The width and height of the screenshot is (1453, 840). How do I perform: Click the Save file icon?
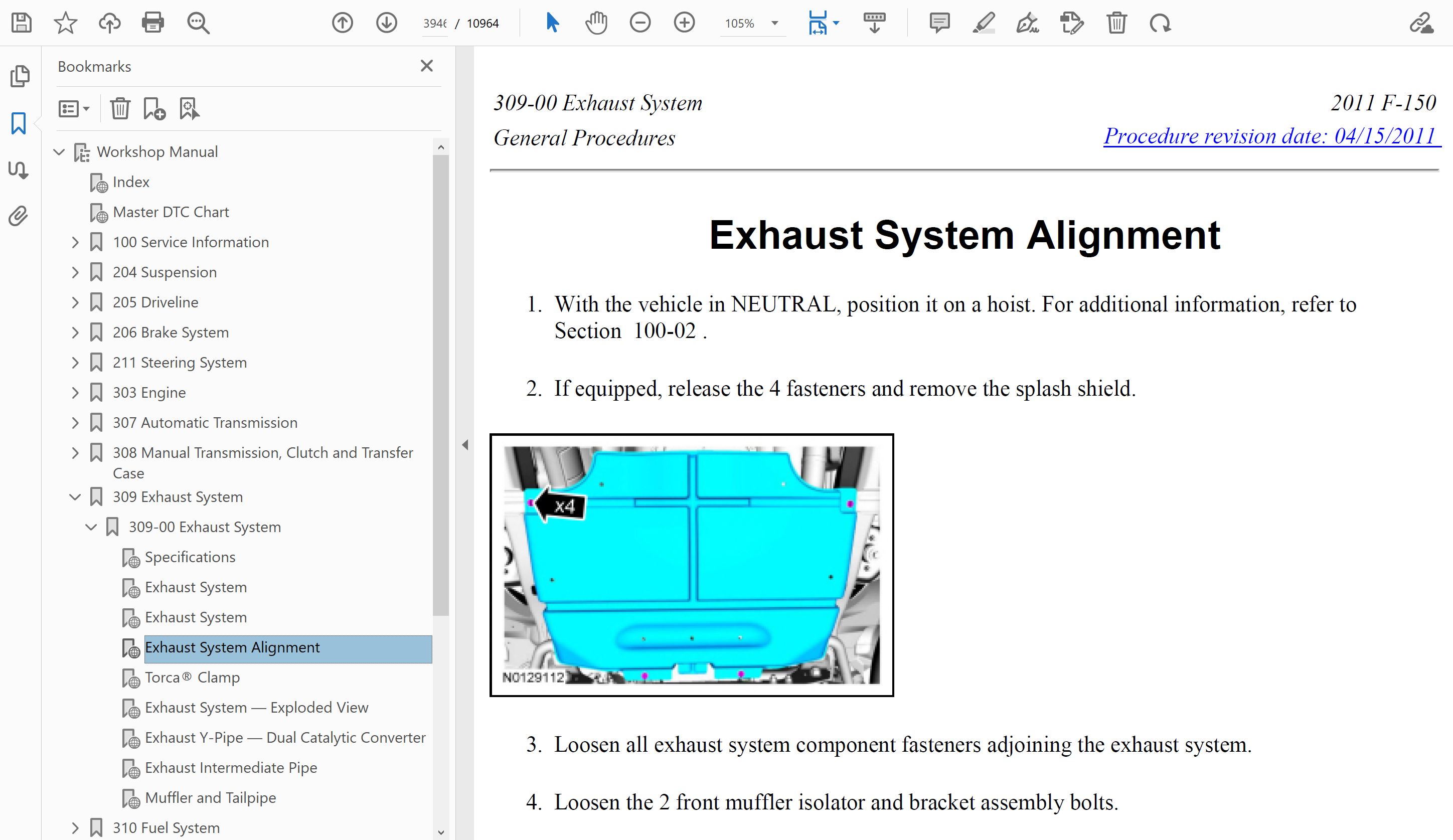coord(22,23)
